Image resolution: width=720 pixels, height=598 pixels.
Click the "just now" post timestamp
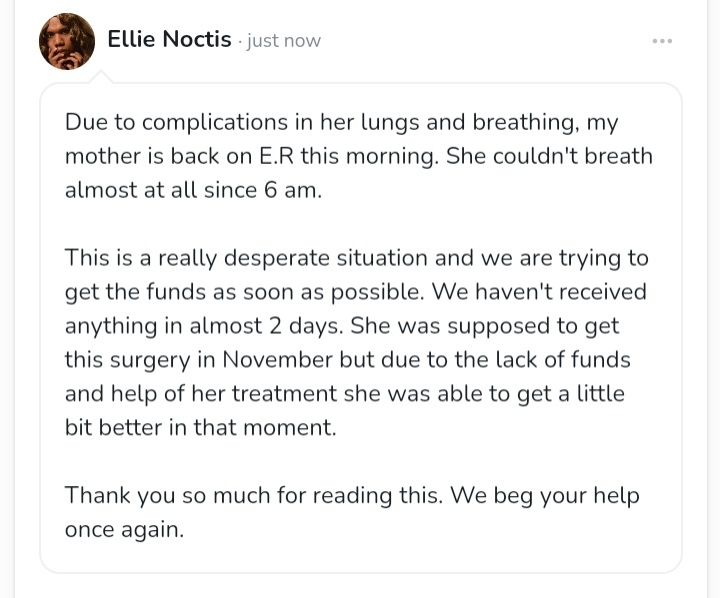point(283,41)
